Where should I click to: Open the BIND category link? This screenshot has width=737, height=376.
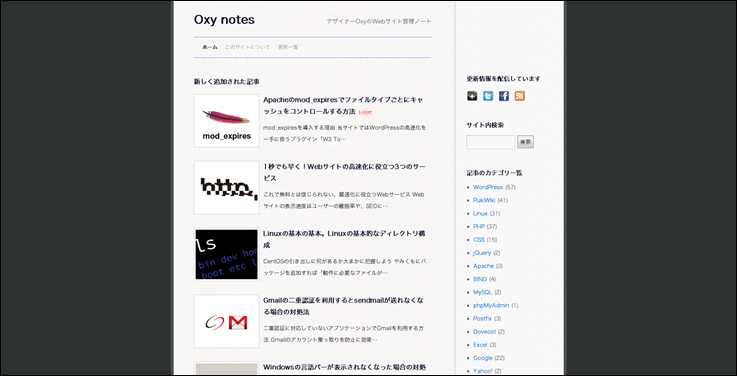pyautogui.click(x=480, y=279)
